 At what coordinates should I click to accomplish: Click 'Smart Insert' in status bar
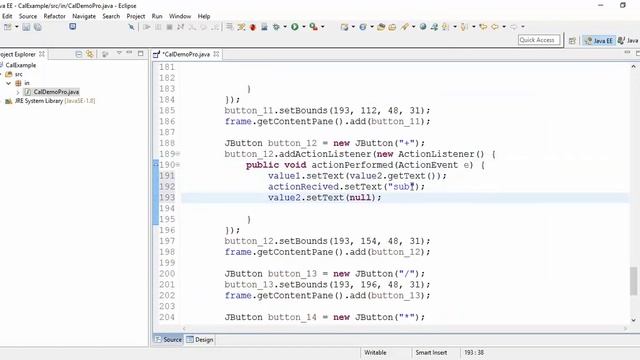click(431, 353)
